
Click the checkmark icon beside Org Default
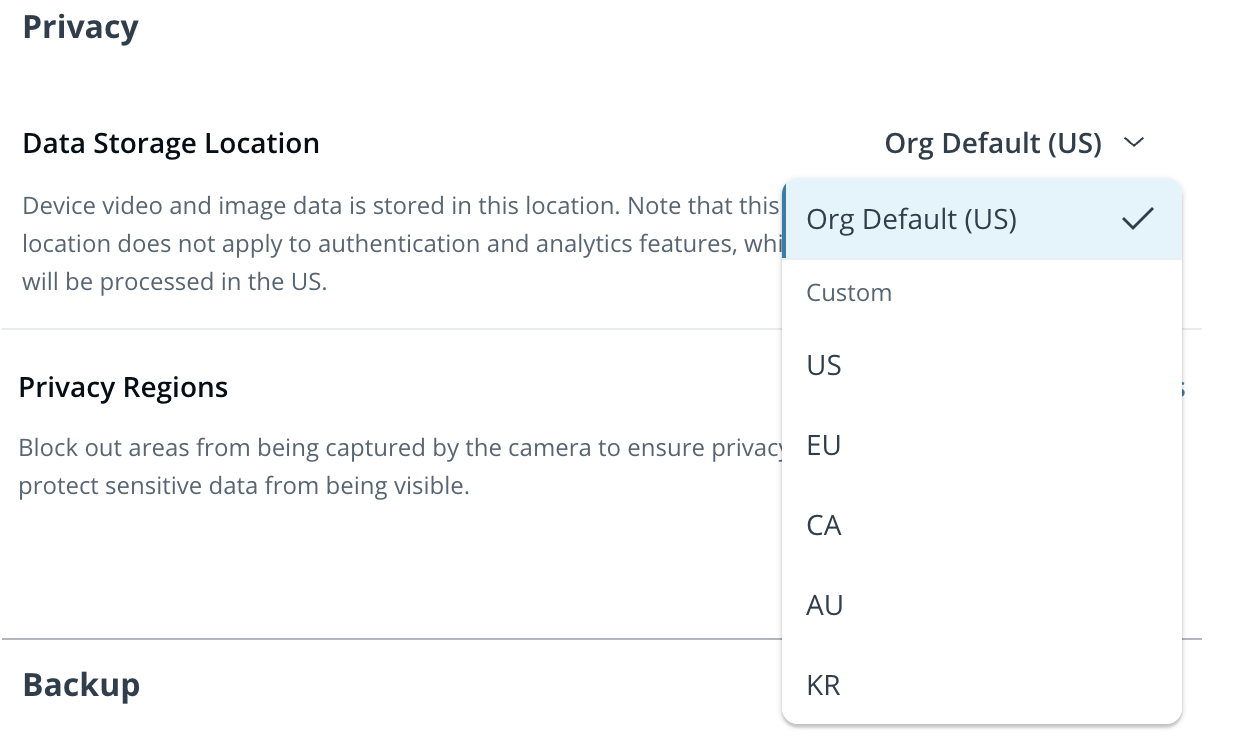click(x=1137, y=220)
